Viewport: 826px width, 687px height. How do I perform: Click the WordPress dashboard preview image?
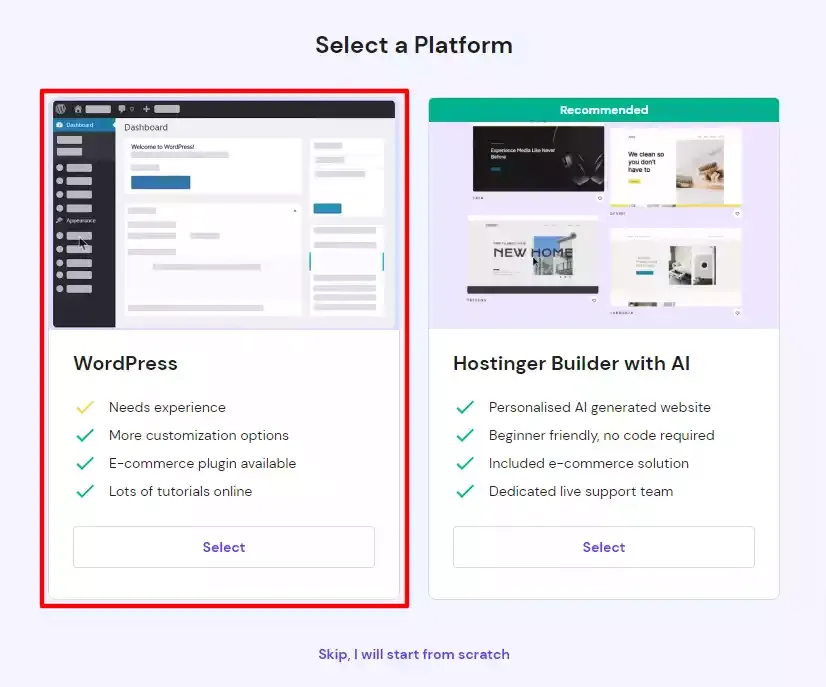click(x=224, y=214)
